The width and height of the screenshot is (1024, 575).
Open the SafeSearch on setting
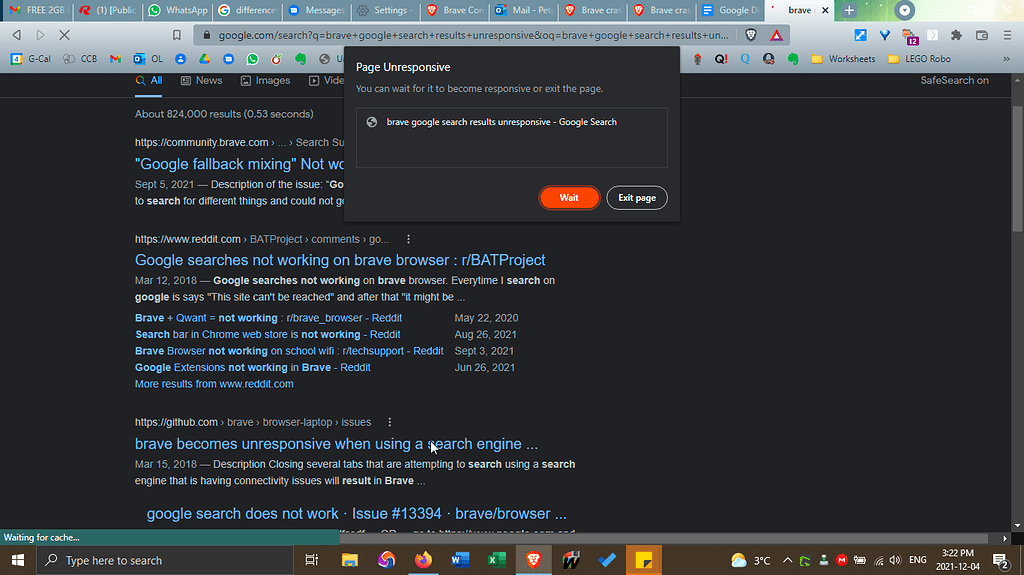click(x=954, y=80)
